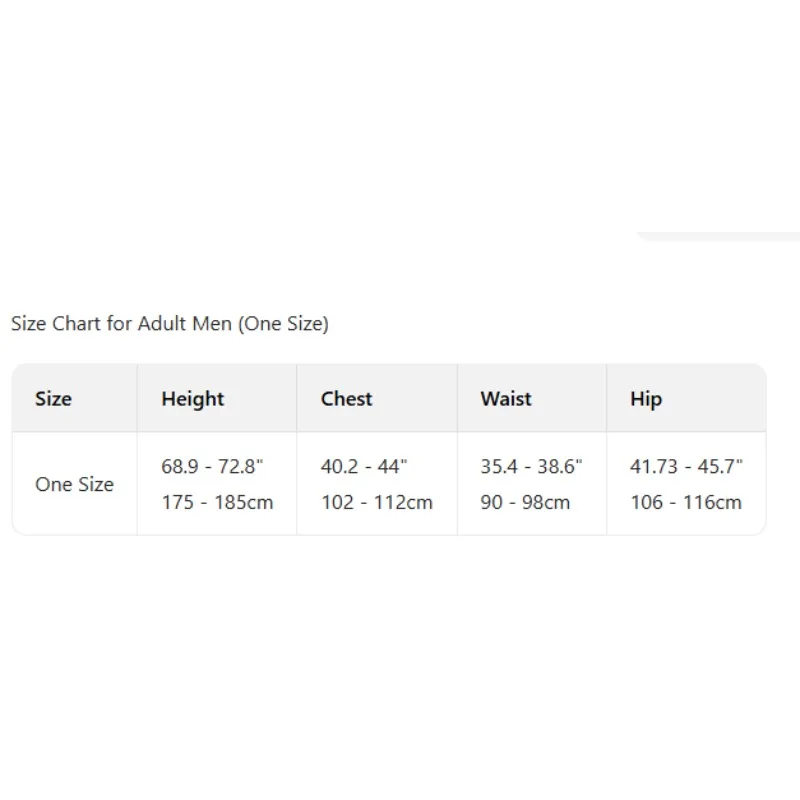Click the Size Chart for Adult Men title

click(x=170, y=323)
